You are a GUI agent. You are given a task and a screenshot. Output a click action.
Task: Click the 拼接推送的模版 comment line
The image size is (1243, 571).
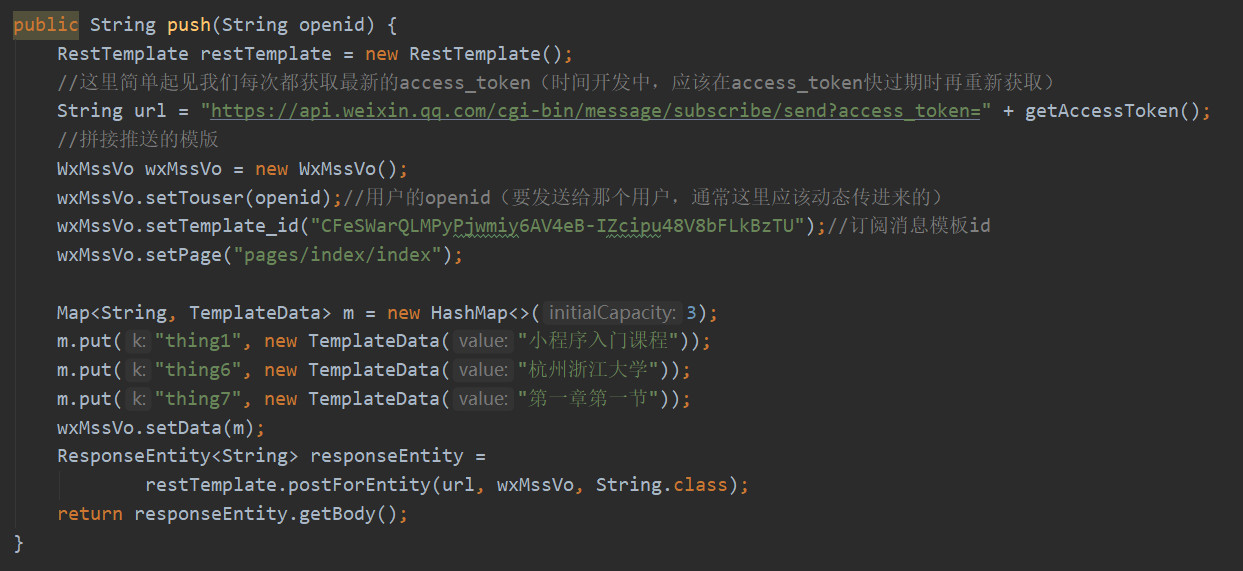[138, 140]
